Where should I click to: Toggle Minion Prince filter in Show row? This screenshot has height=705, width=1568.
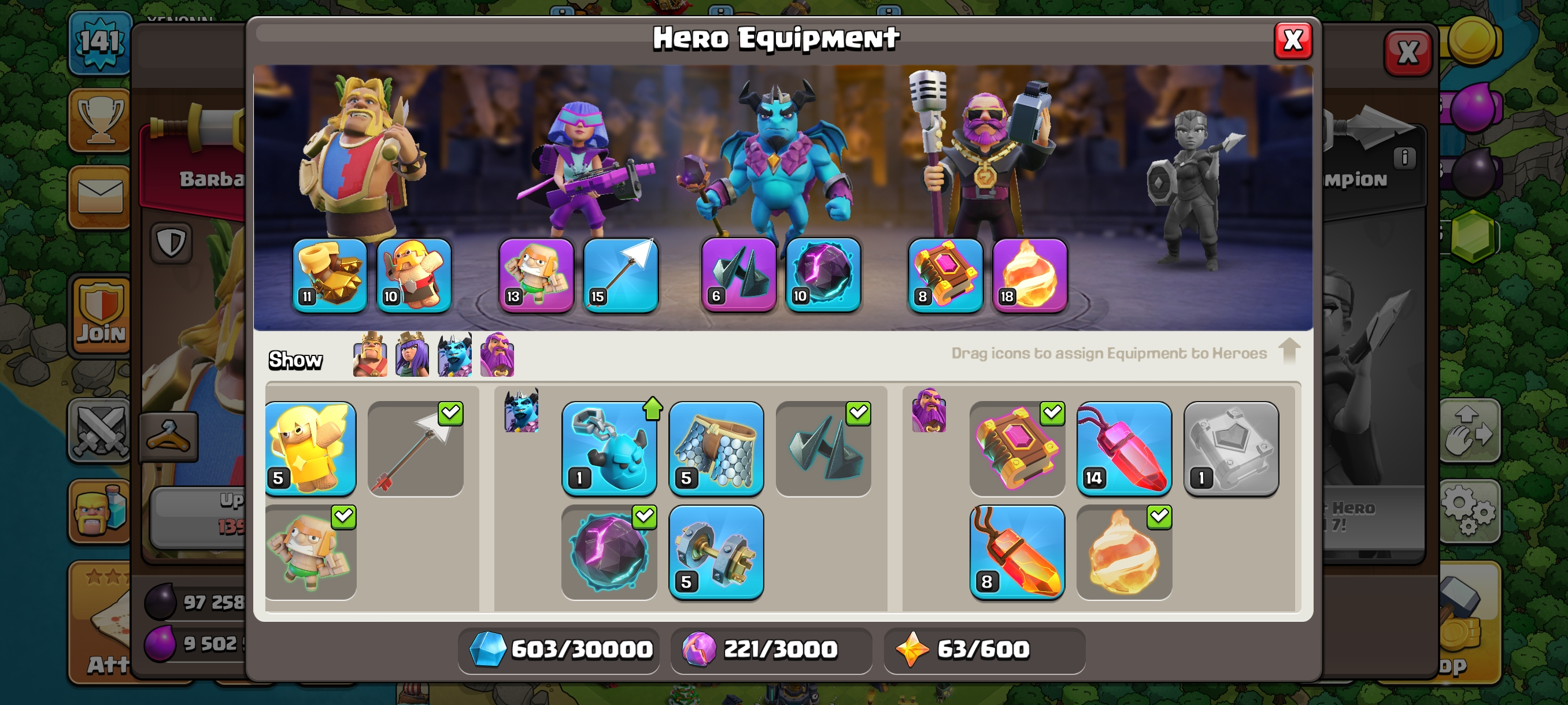click(x=454, y=354)
